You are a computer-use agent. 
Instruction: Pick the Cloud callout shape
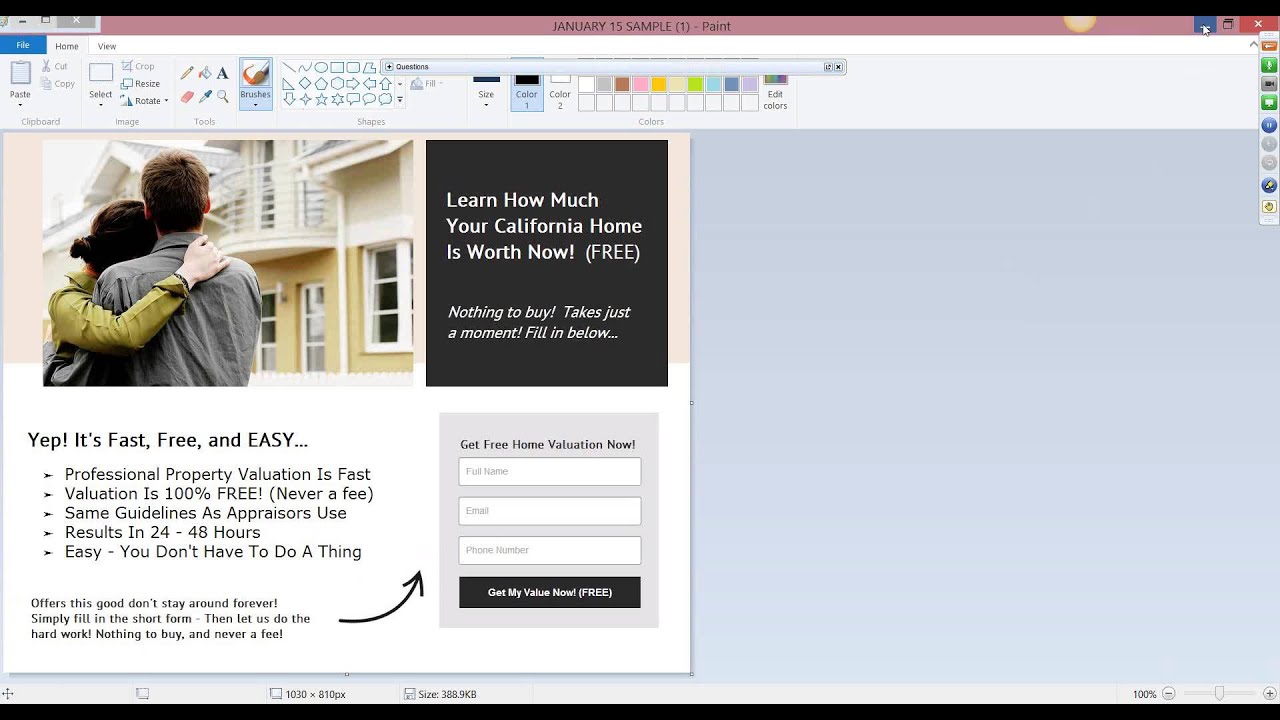[385, 100]
